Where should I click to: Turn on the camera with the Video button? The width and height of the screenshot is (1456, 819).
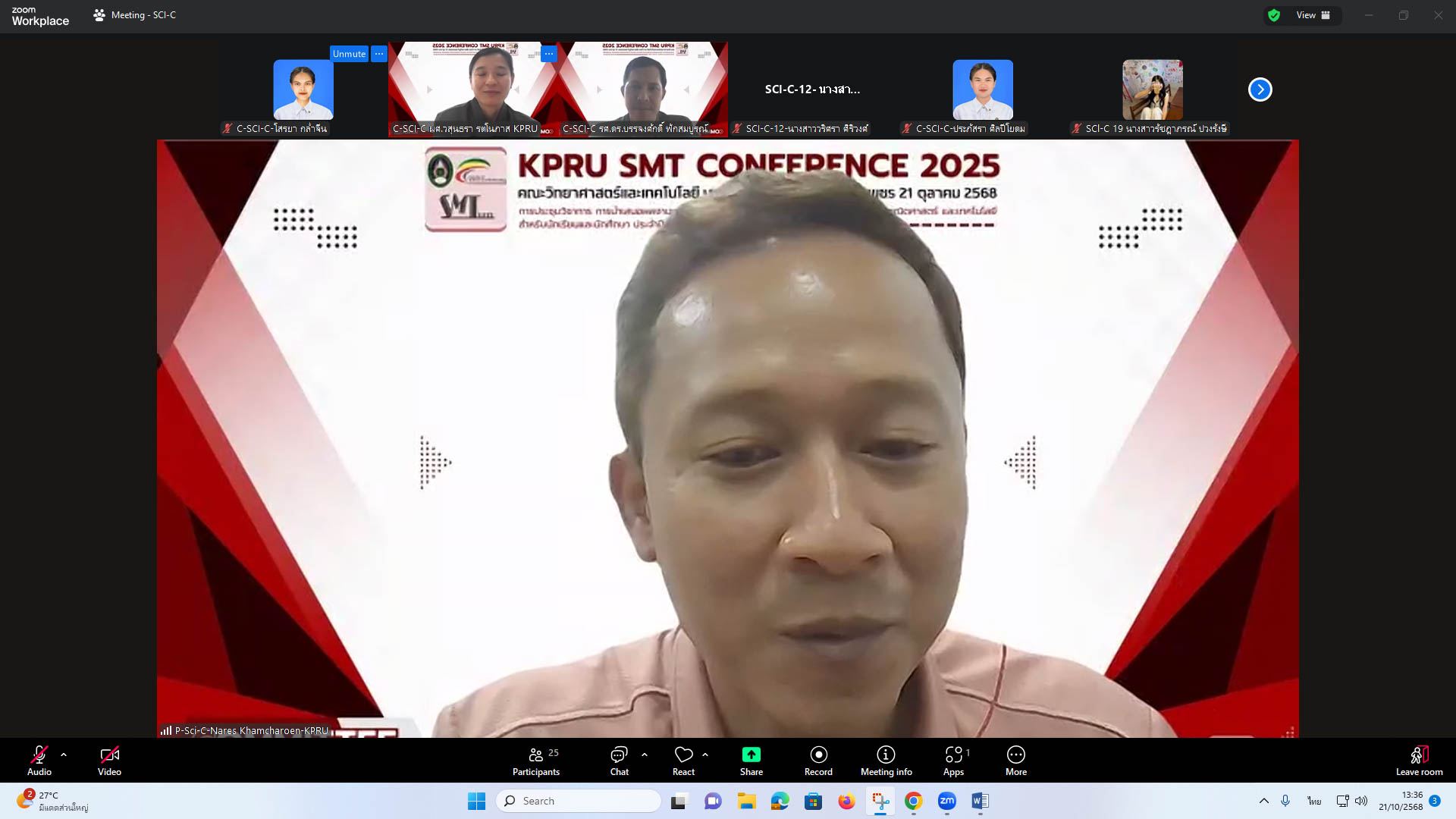pyautogui.click(x=109, y=761)
